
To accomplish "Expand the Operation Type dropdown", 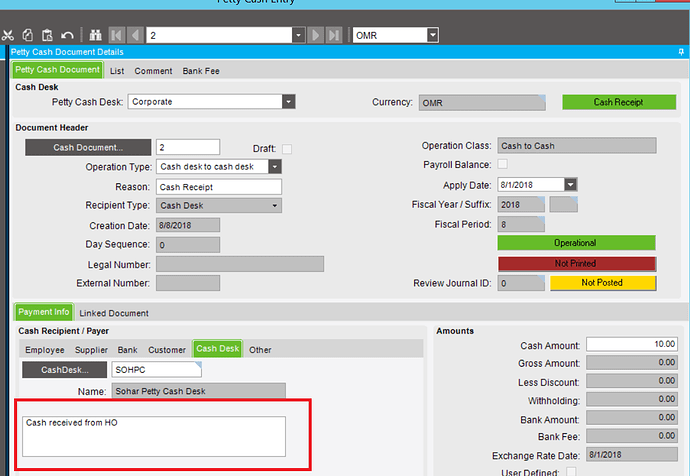I will pos(275,167).
